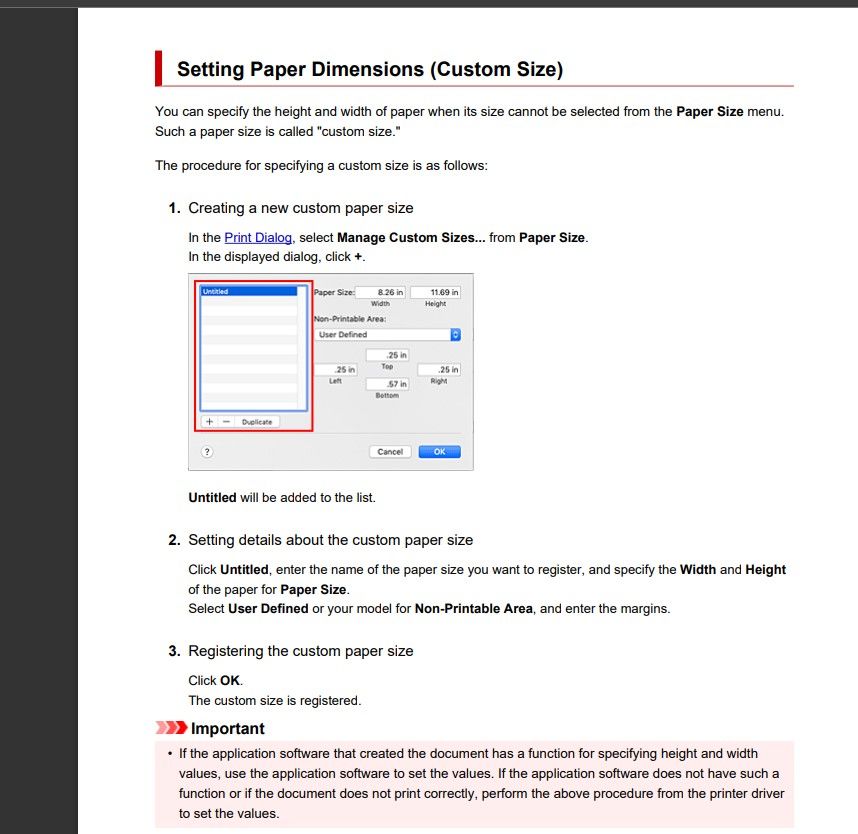This screenshot has width=858, height=834.
Task: Click the Duplicate button
Action: 257,422
